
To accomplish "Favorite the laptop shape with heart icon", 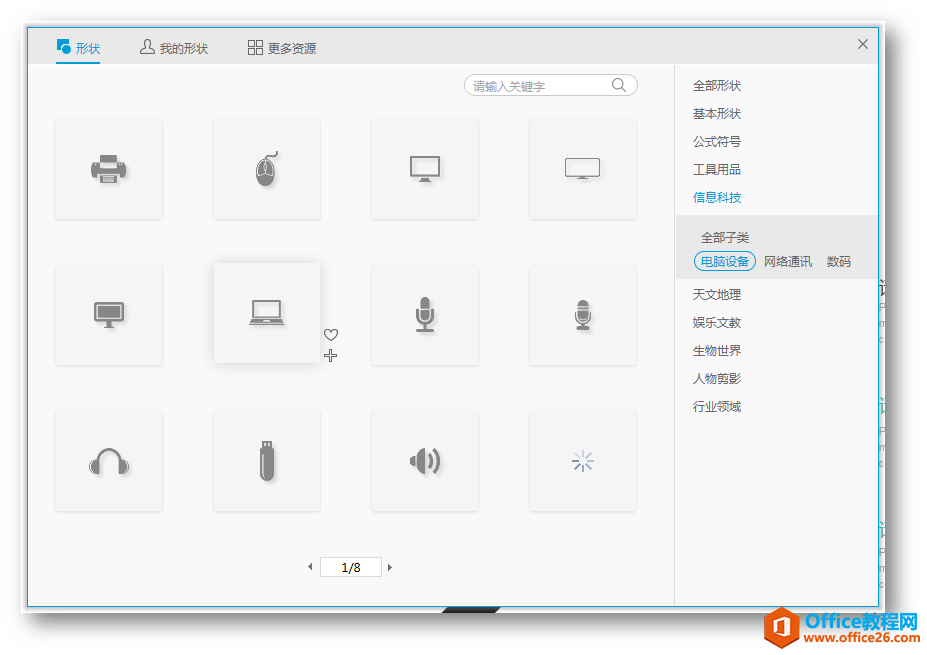I will pyautogui.click(x=331, y=334).
